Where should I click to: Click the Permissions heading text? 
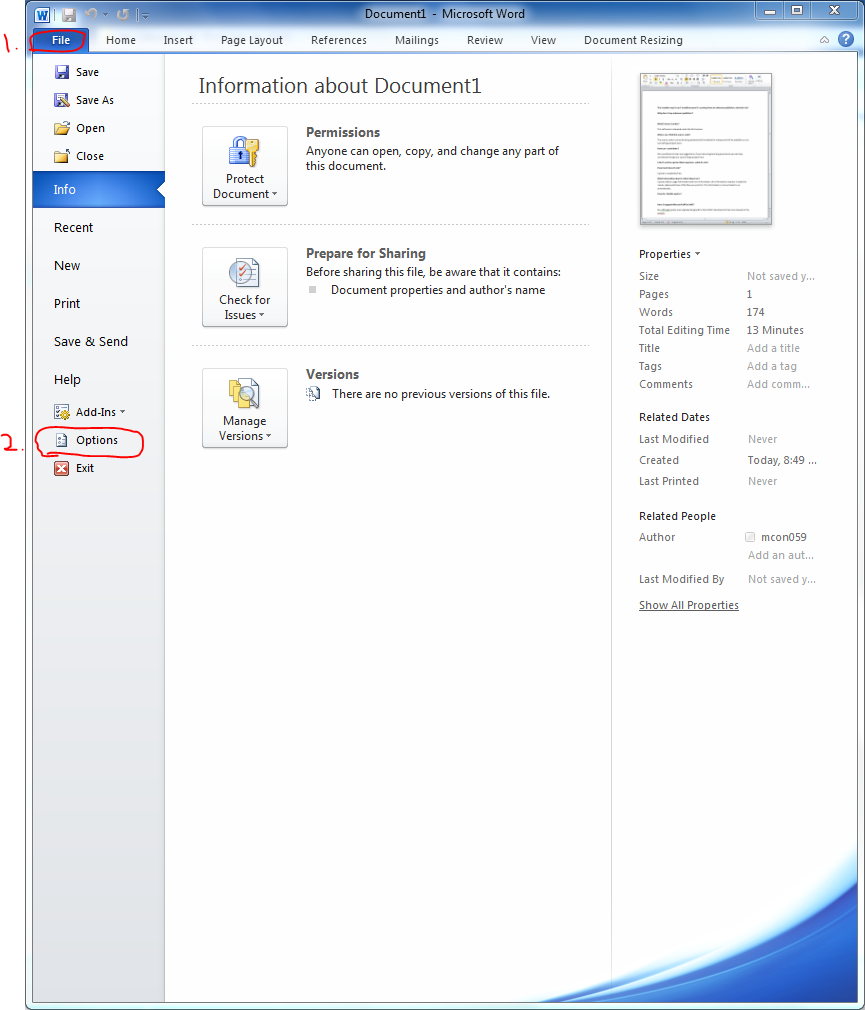pos(343,132)
